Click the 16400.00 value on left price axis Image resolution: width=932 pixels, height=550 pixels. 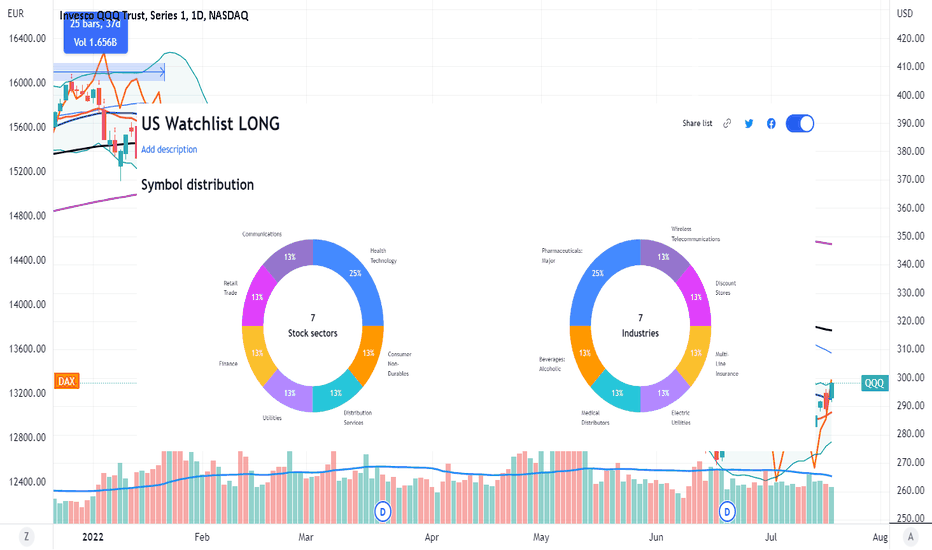27,39
